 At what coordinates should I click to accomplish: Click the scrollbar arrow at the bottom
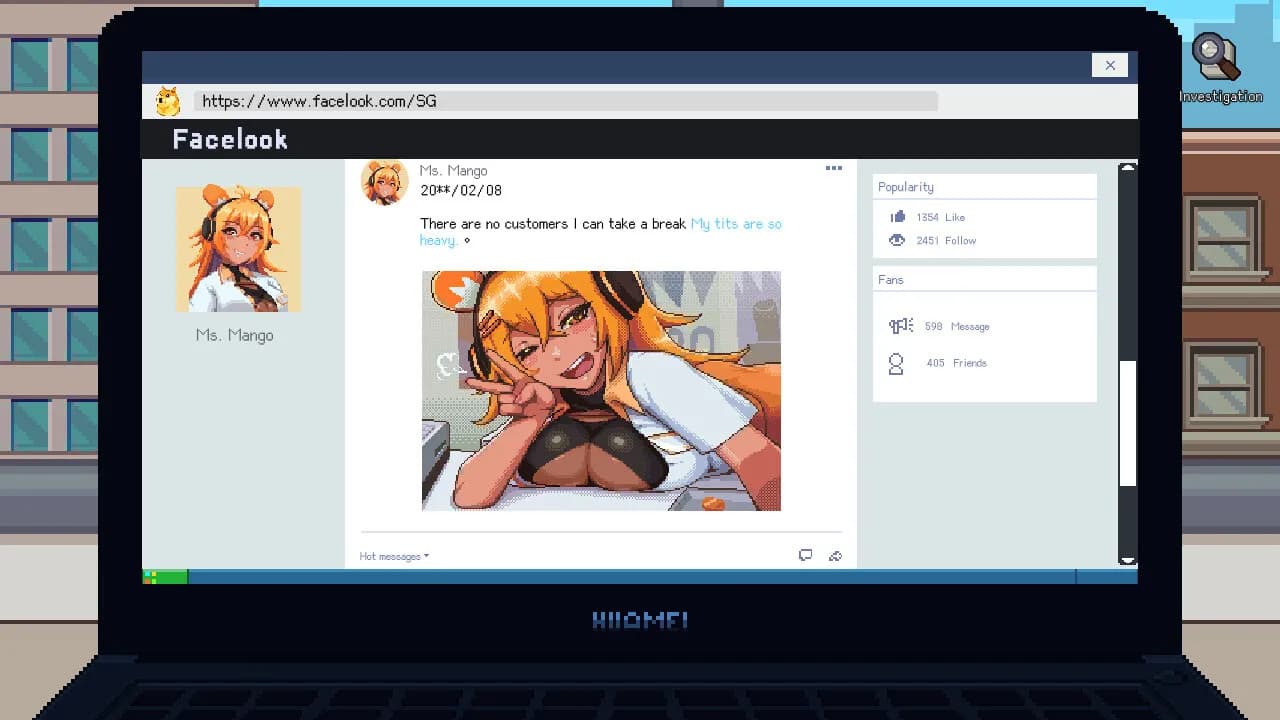[1128, 559]
